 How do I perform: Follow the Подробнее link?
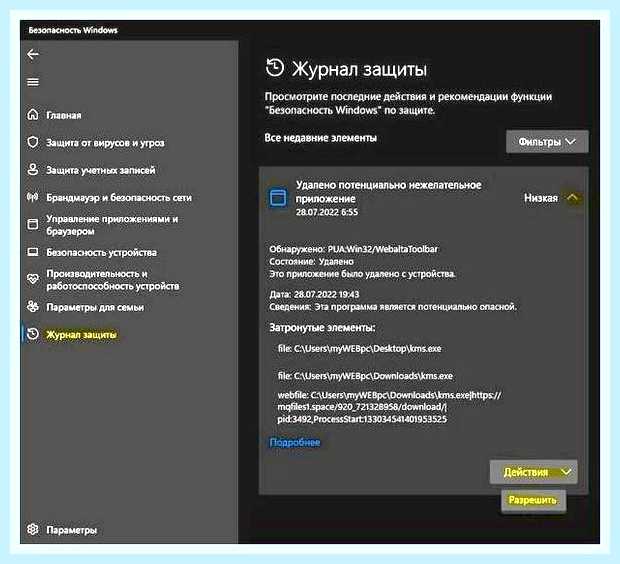coord(295,442)
